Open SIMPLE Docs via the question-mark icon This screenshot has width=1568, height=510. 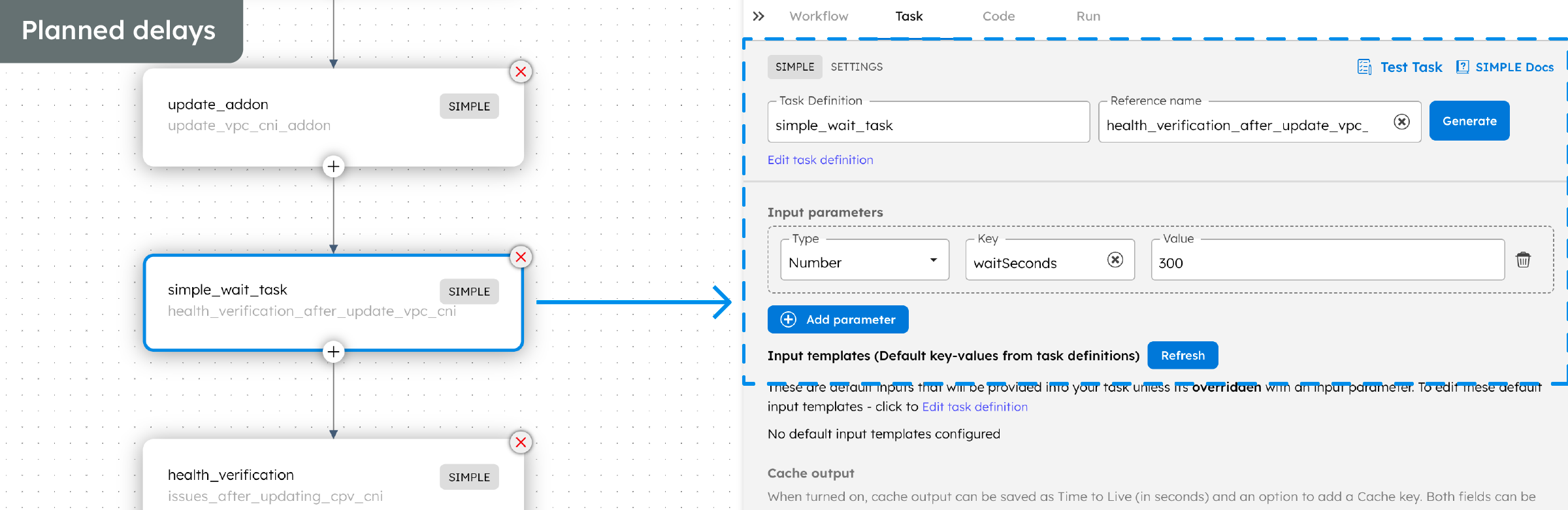(x=1463, y=67)
